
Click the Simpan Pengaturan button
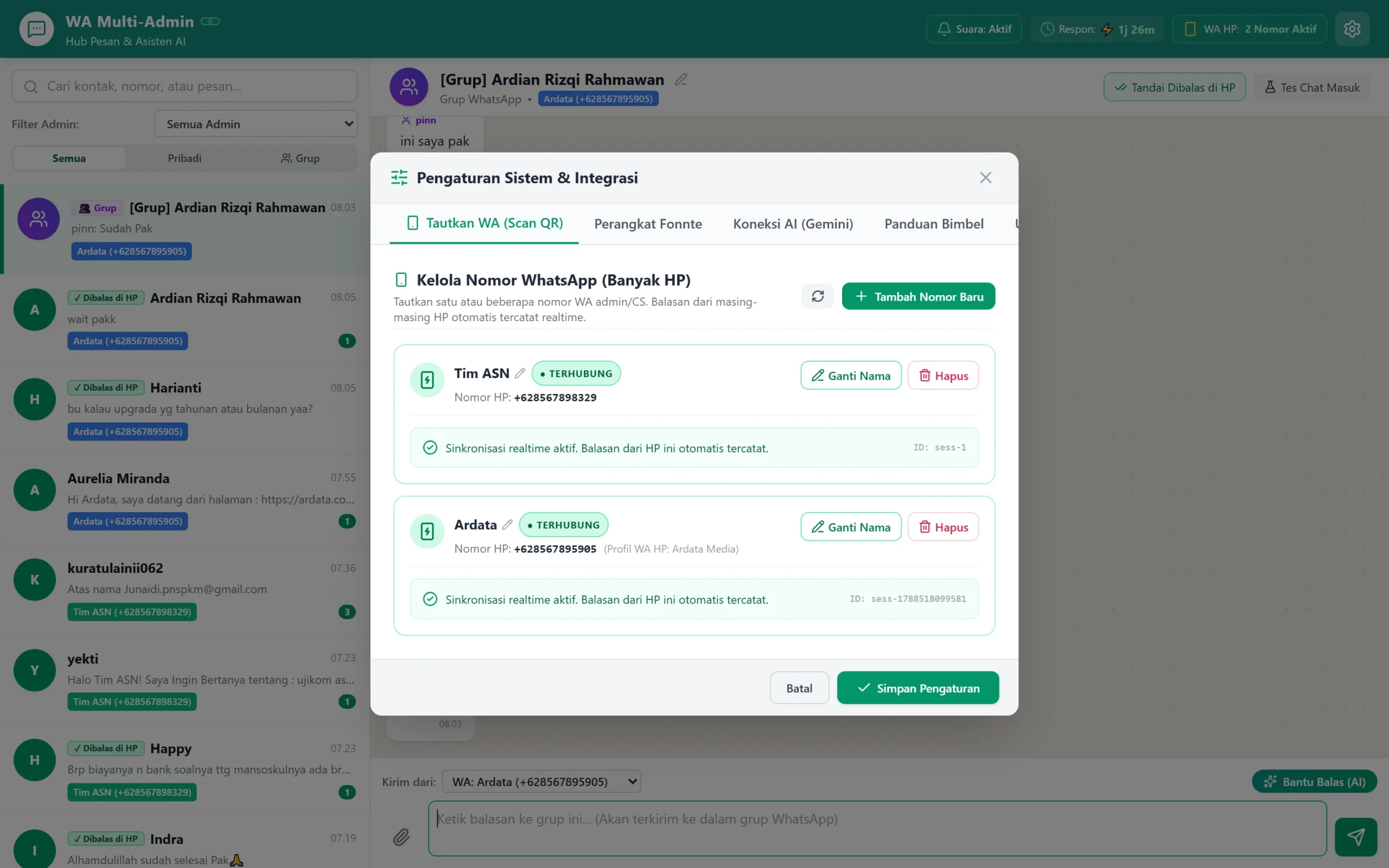[x=918, y=688]
